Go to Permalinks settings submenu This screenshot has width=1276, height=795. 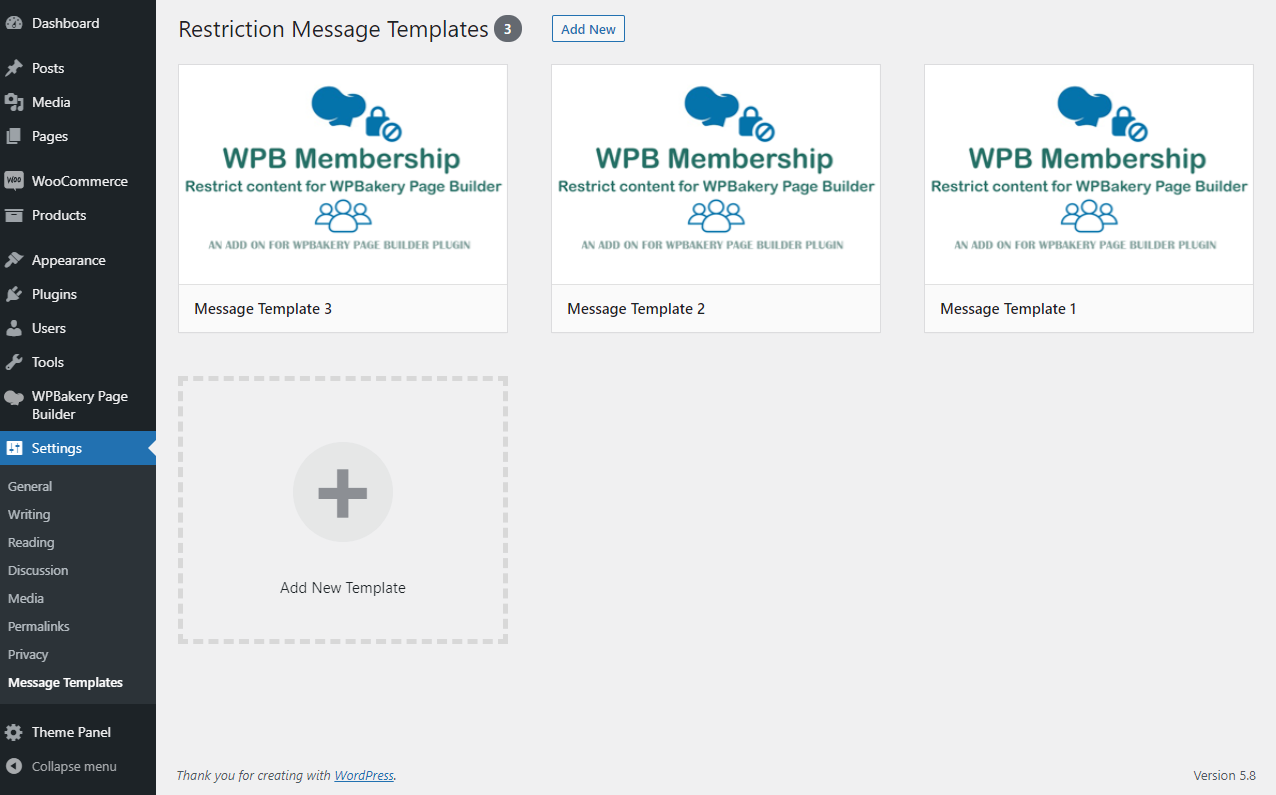pyautogui.click(x=39, y=626)
